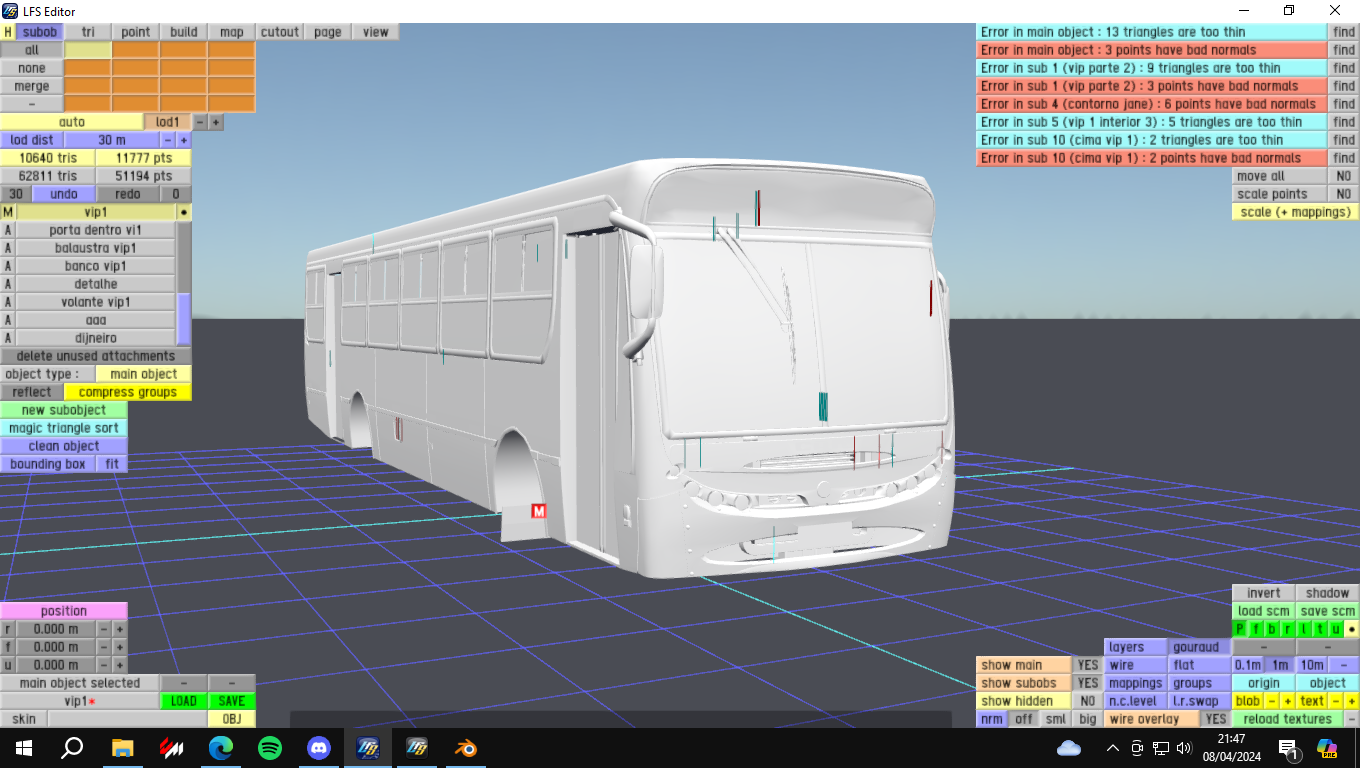Select the l left view preset

click(x=1304, y=629)
